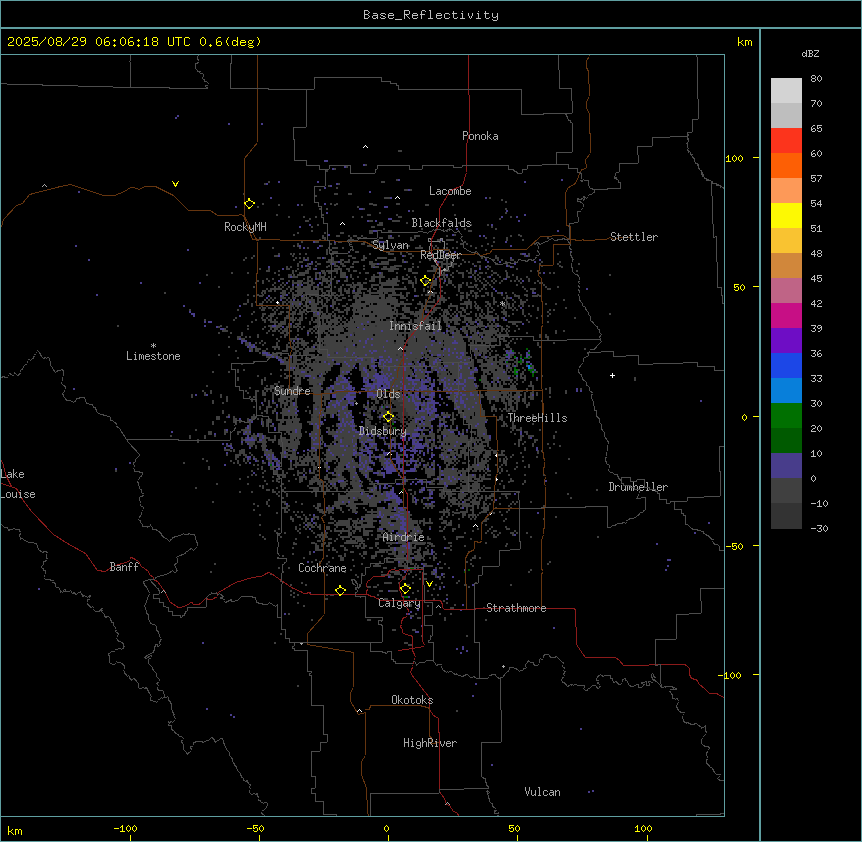Select the ThreeHills map label
The image size is (862, 842).
tap(537, 418)
